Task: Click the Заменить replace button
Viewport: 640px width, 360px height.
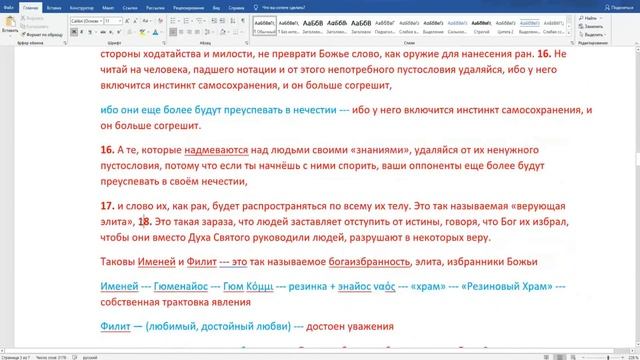Action: point(591,27)
